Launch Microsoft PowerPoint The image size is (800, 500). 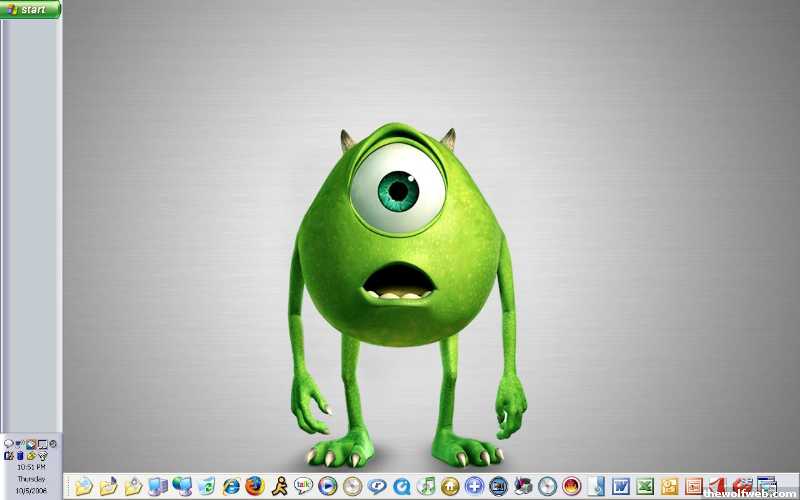pyautogui.click(x=693, y=486)
